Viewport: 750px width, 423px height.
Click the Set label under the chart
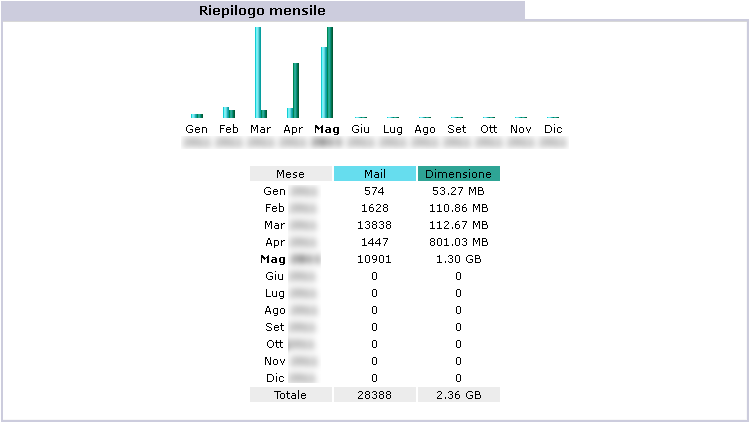(457, 129)
